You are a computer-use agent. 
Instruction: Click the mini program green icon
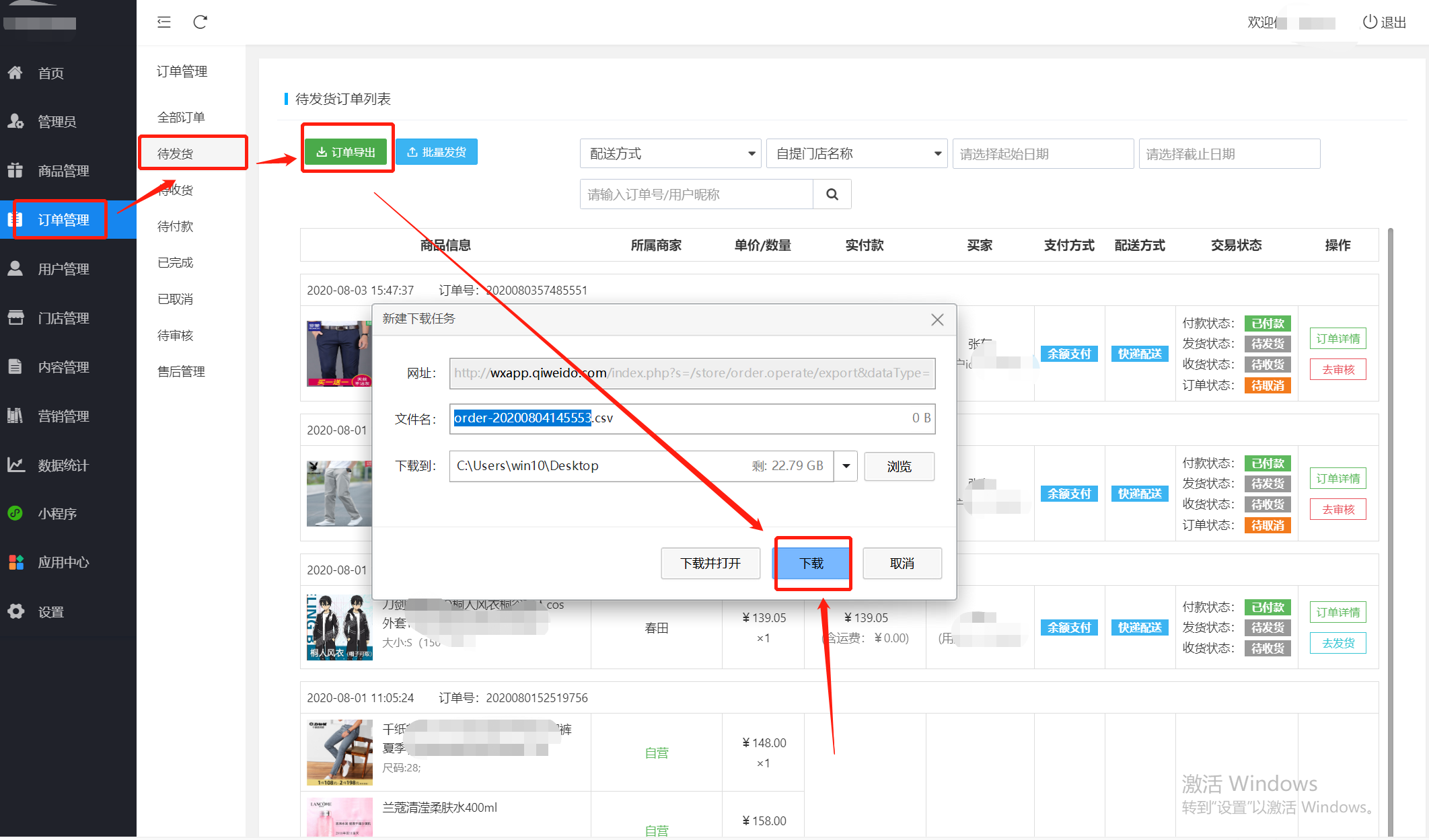click(x=15, y=513)
